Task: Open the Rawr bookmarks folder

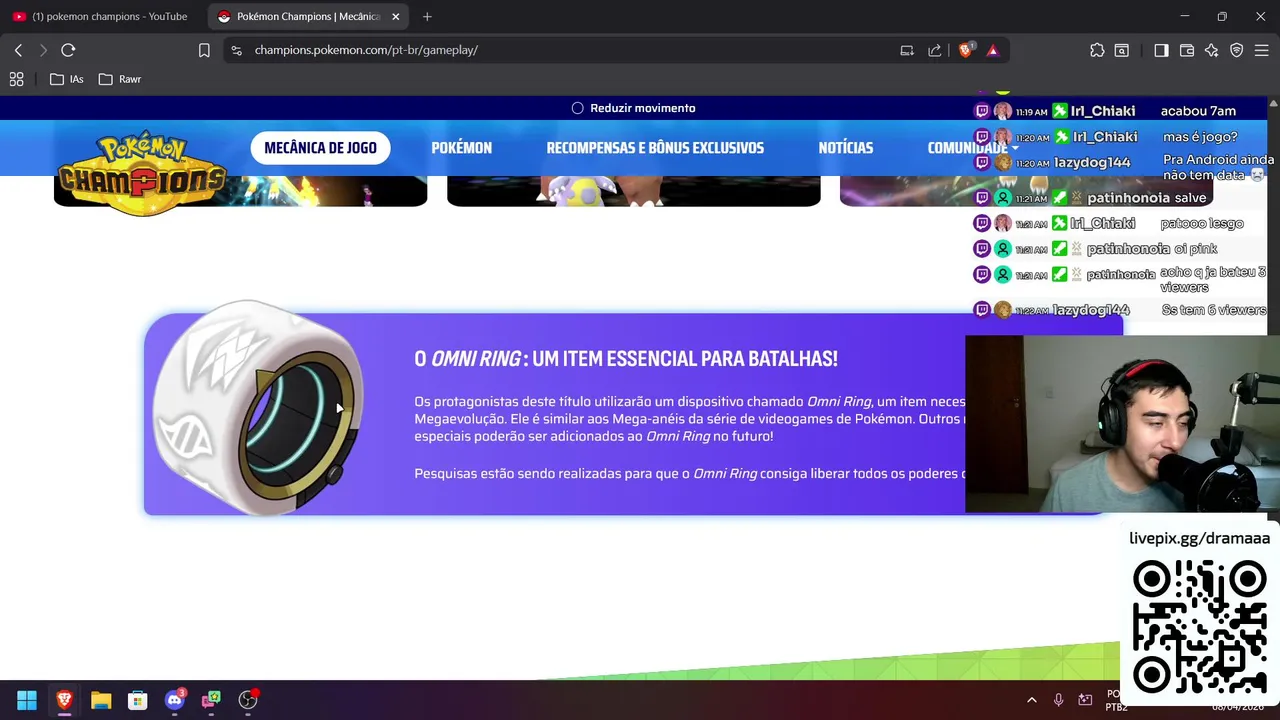Action: [120, 79]
